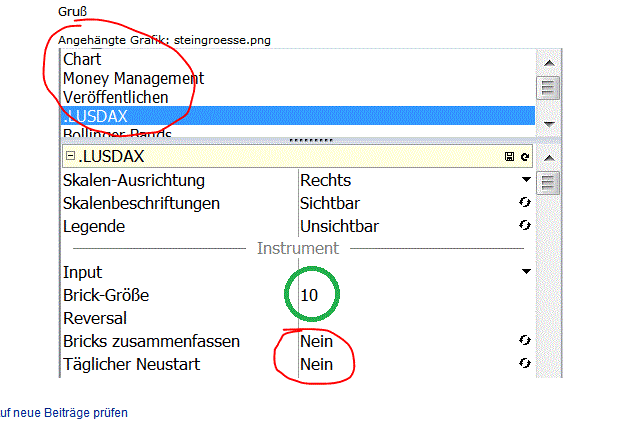Click Nein value of Bricks zusammenfassen
626x422 pixels.
(x=316, y=341)
